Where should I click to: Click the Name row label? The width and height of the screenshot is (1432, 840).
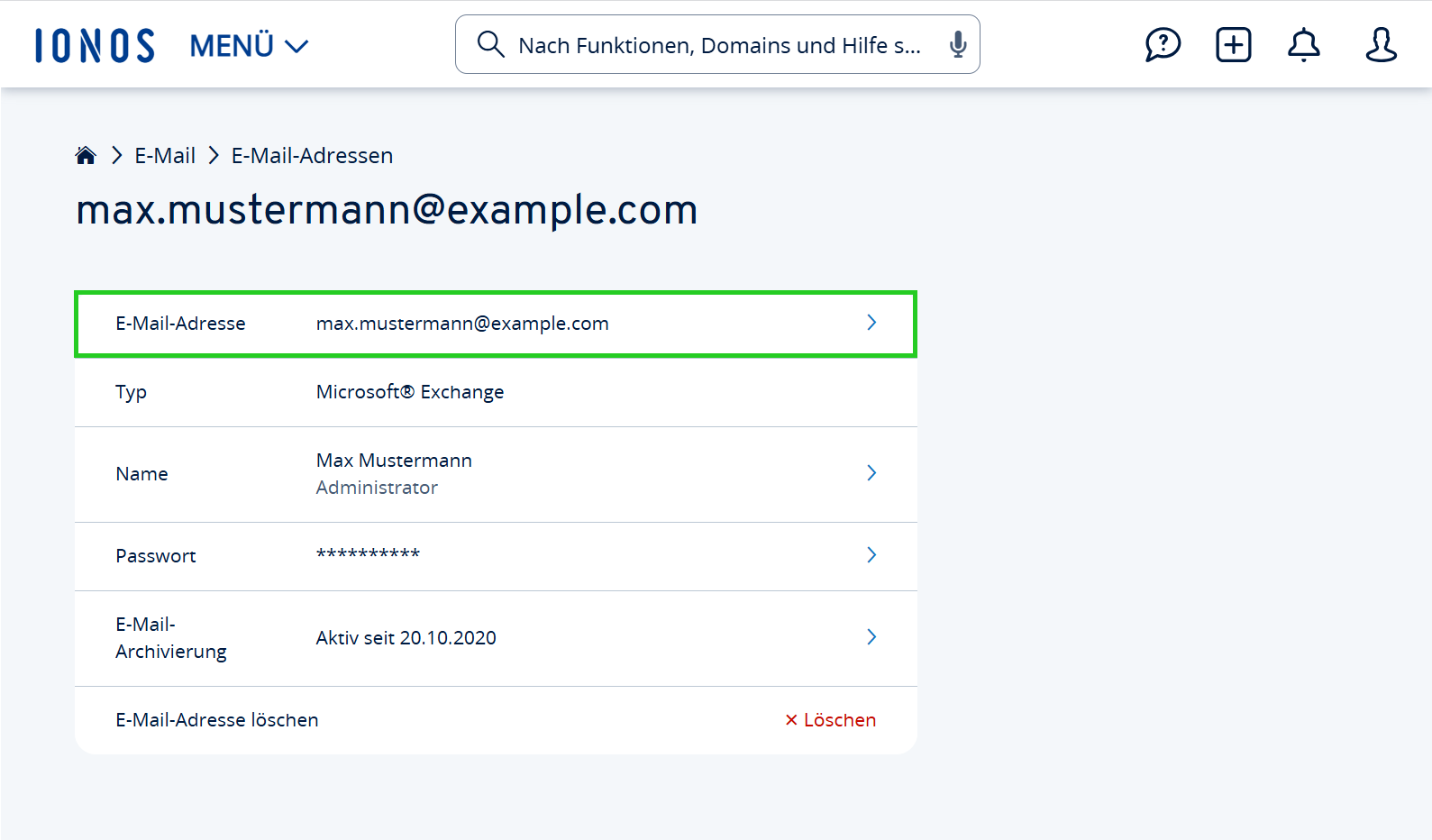click(141, 474)
